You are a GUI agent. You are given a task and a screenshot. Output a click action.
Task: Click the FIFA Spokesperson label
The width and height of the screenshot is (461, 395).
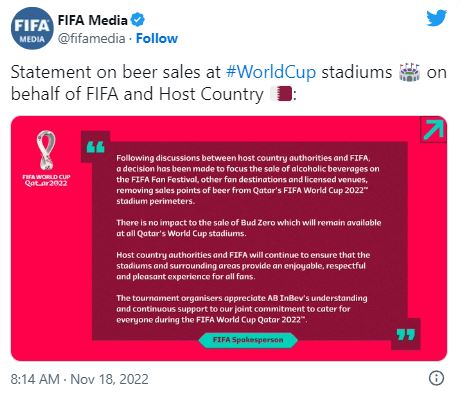[x=248, y=340]
